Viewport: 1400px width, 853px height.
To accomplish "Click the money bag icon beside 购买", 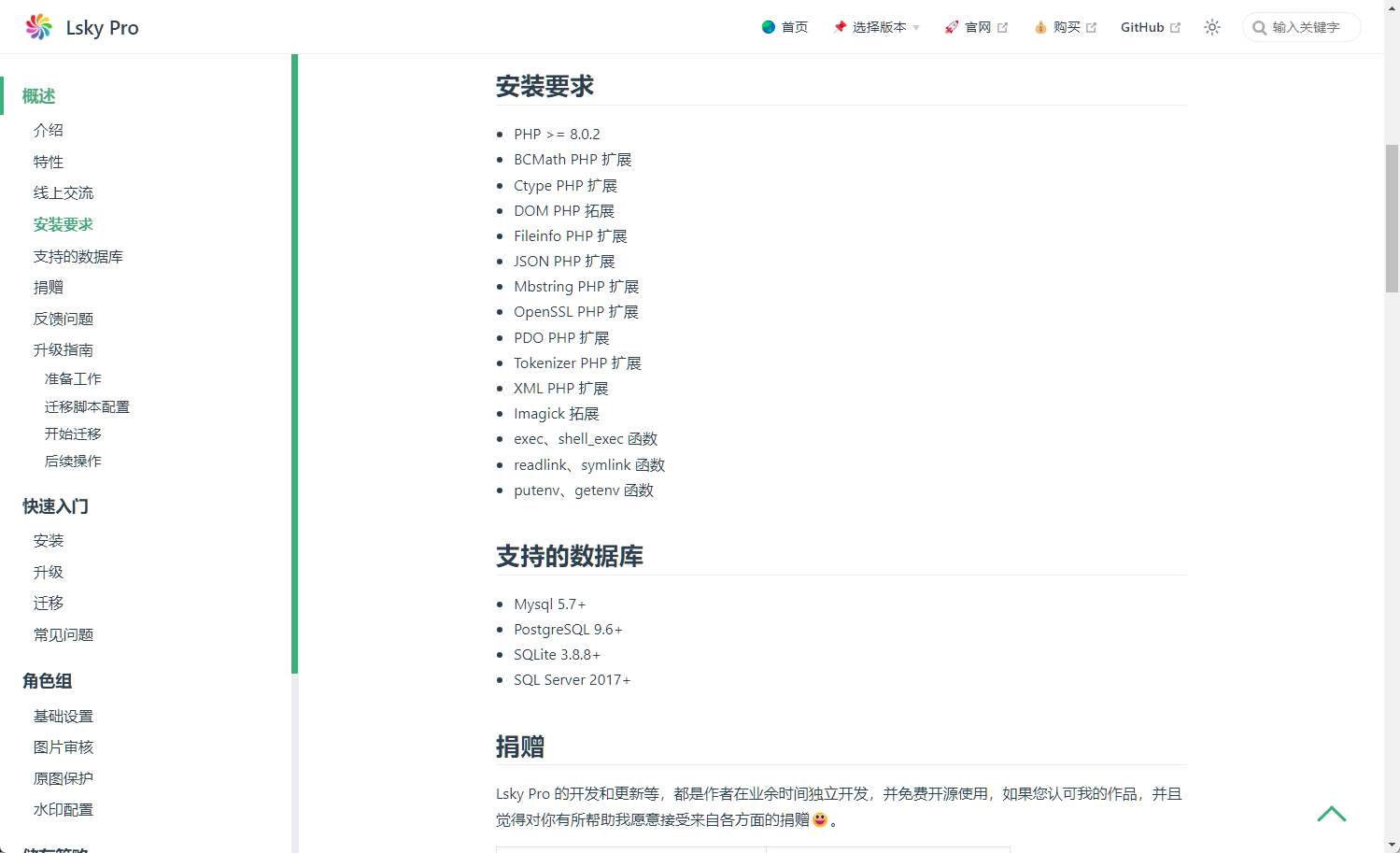I will (x=1040, y=27).
